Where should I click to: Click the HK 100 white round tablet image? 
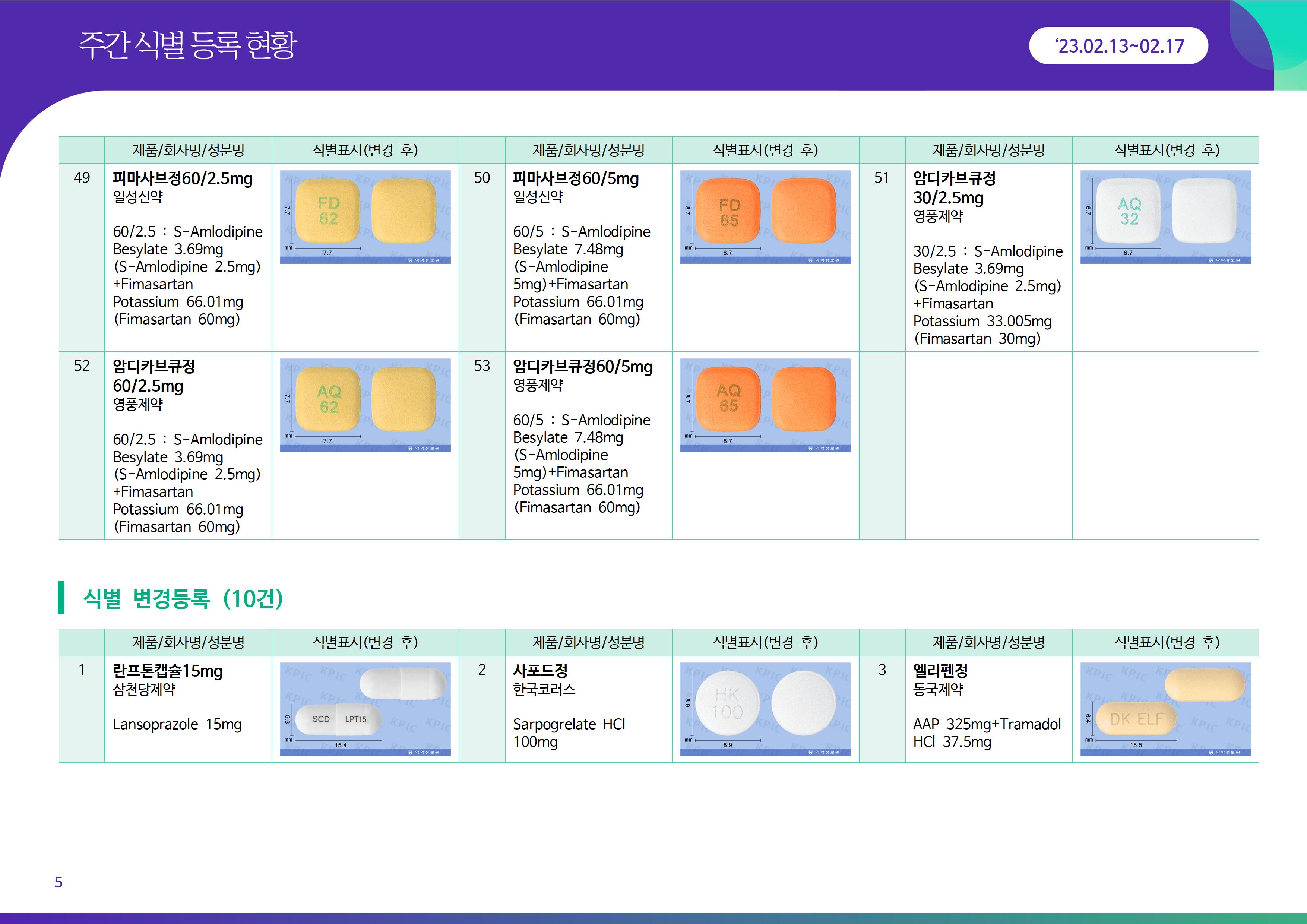click(765, 709)
